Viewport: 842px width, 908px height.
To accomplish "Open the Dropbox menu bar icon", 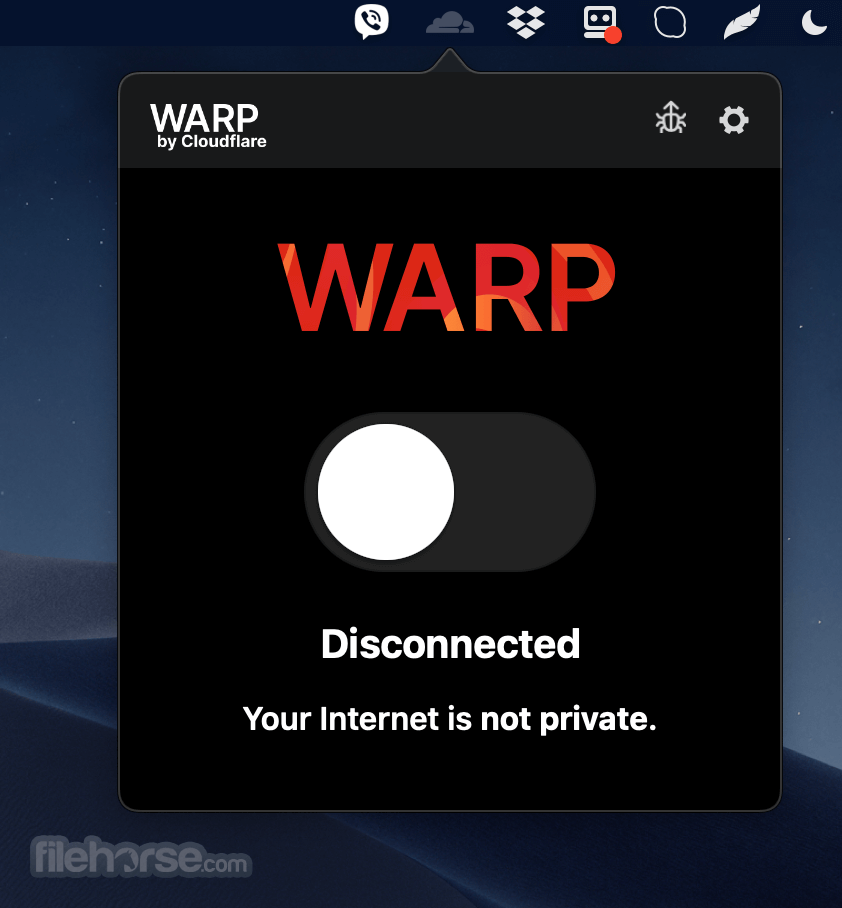I will (526, 23).
